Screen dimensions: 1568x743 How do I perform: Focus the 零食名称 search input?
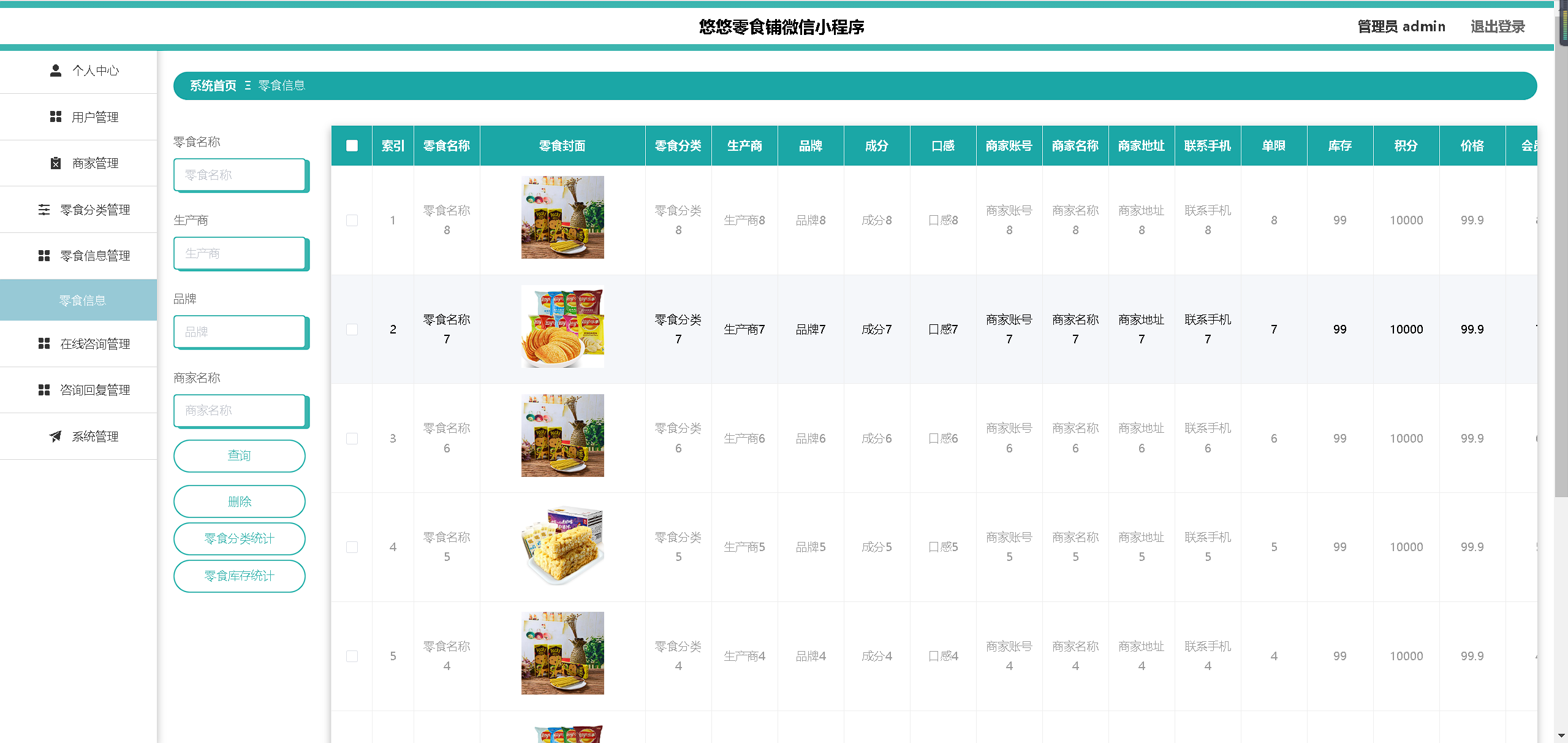[240, 175]
